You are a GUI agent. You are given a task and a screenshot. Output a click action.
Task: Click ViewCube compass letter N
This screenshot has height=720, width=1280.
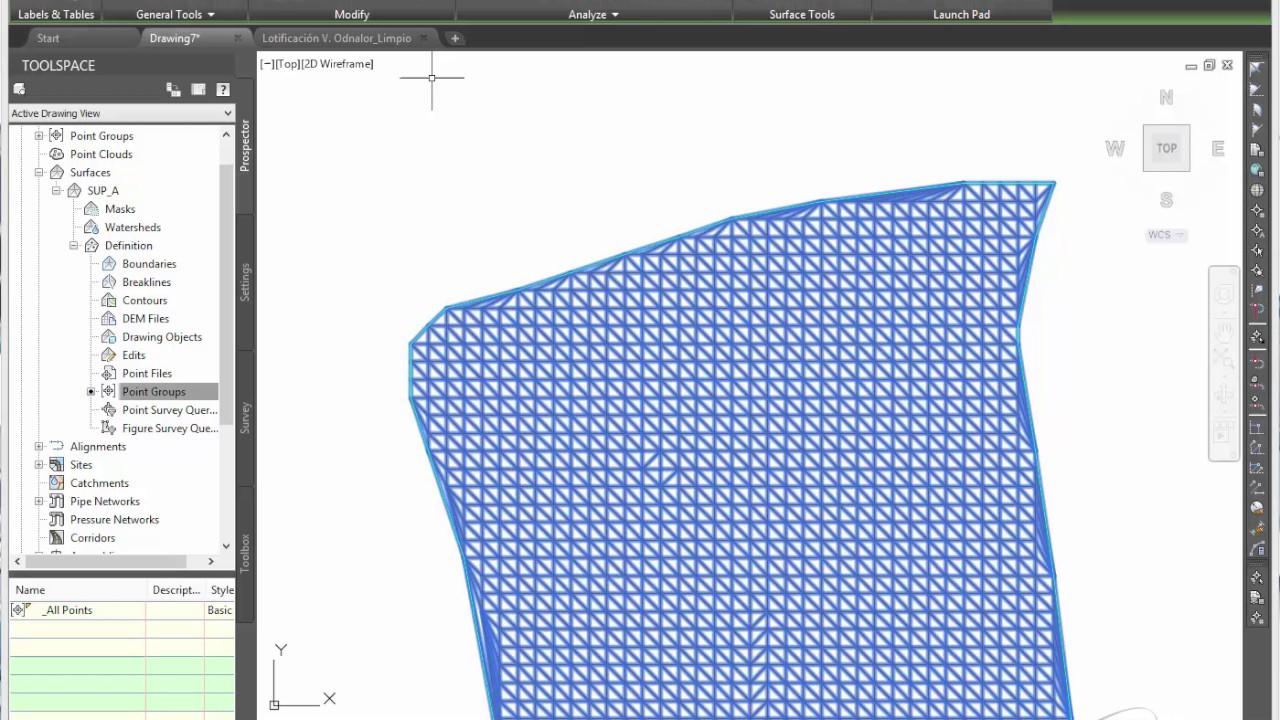click(1166, 97)
